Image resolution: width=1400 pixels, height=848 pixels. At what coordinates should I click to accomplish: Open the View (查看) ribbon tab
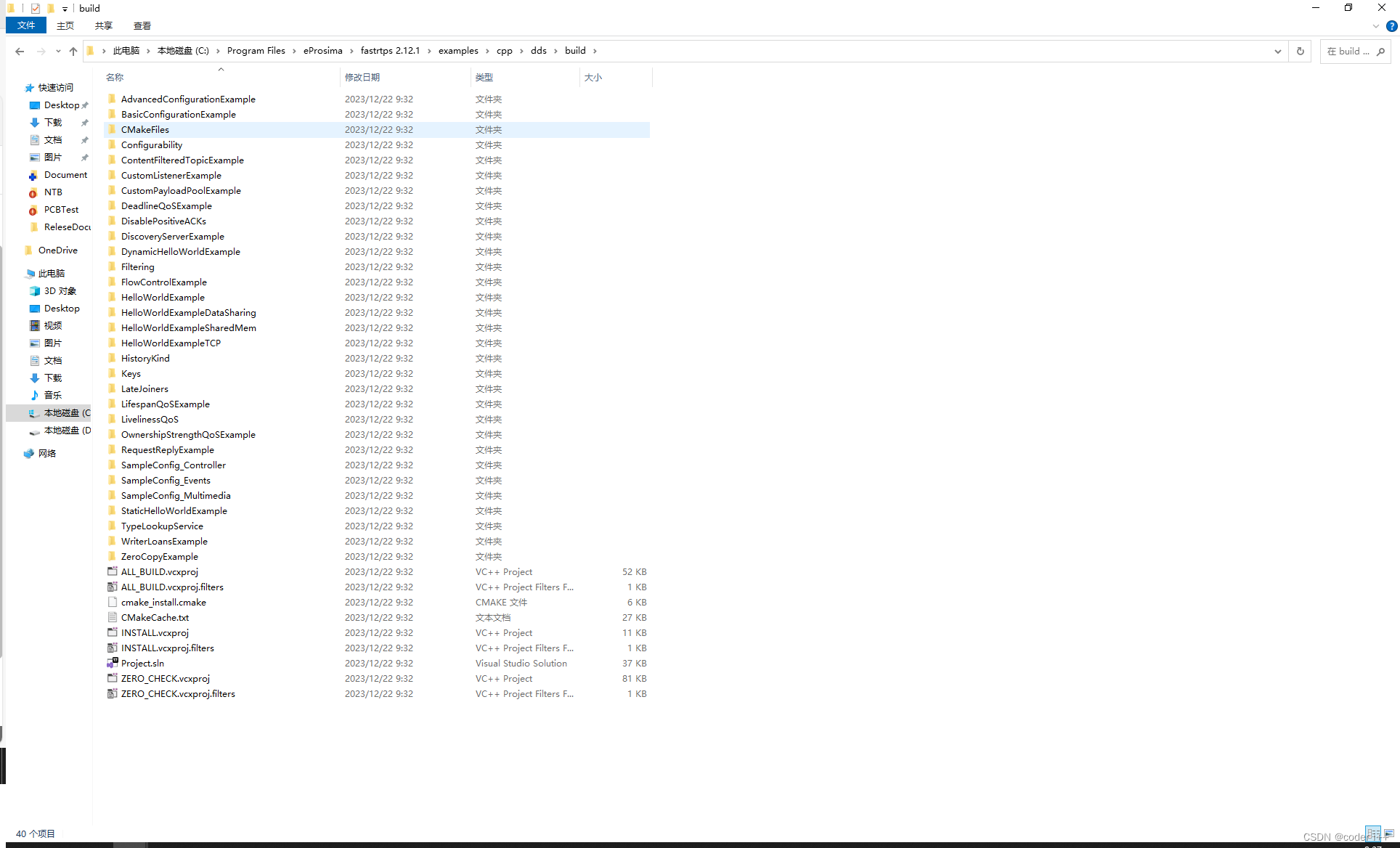pos(142,25)
